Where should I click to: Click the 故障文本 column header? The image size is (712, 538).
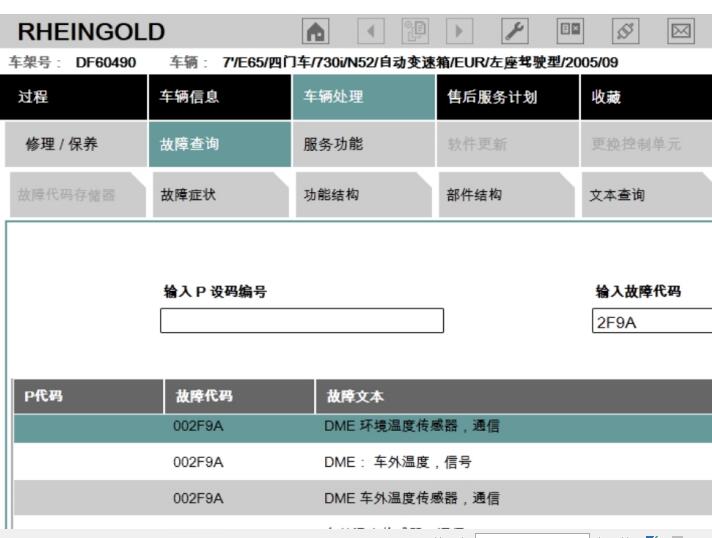514,396
